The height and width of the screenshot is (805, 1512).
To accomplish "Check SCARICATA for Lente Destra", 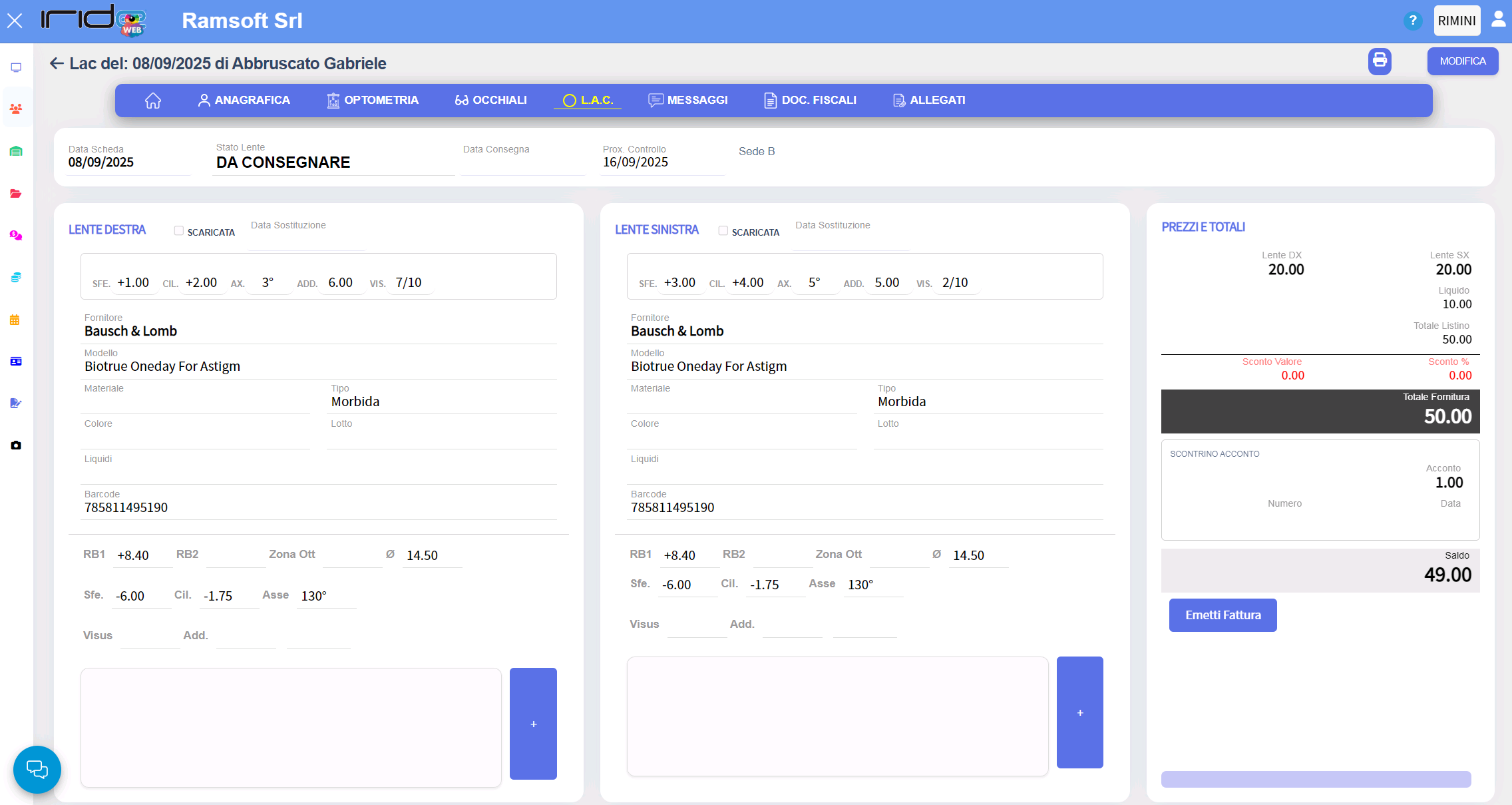I will click(179, 230).
